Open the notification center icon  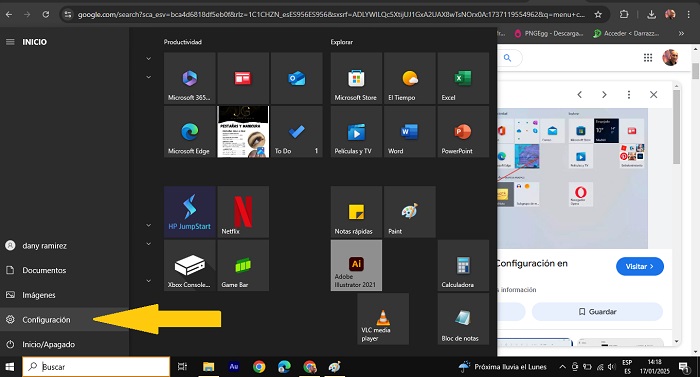click(x=684, y=367)
